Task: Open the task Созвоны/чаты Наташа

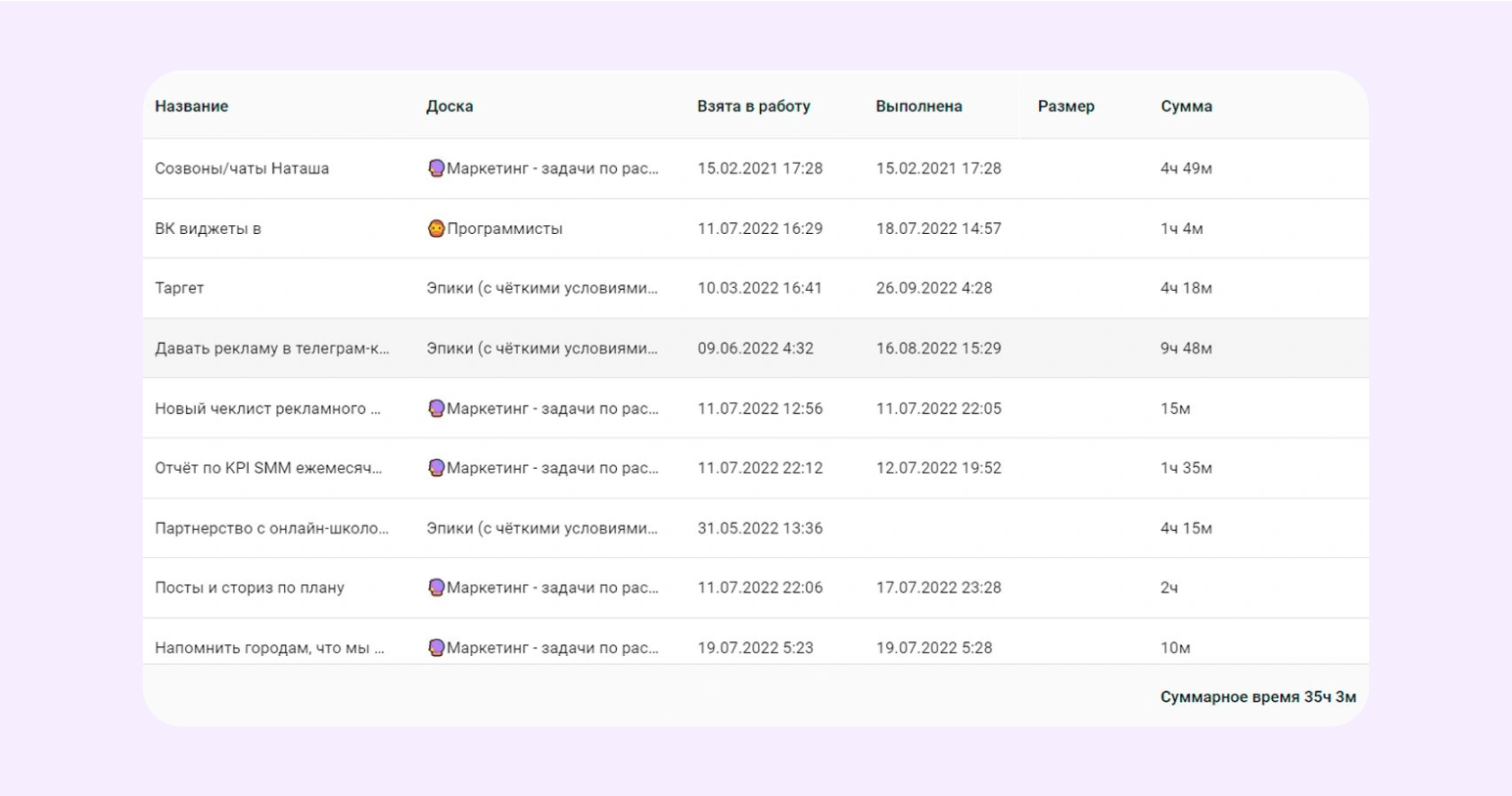Action: [x=242, y=168]
